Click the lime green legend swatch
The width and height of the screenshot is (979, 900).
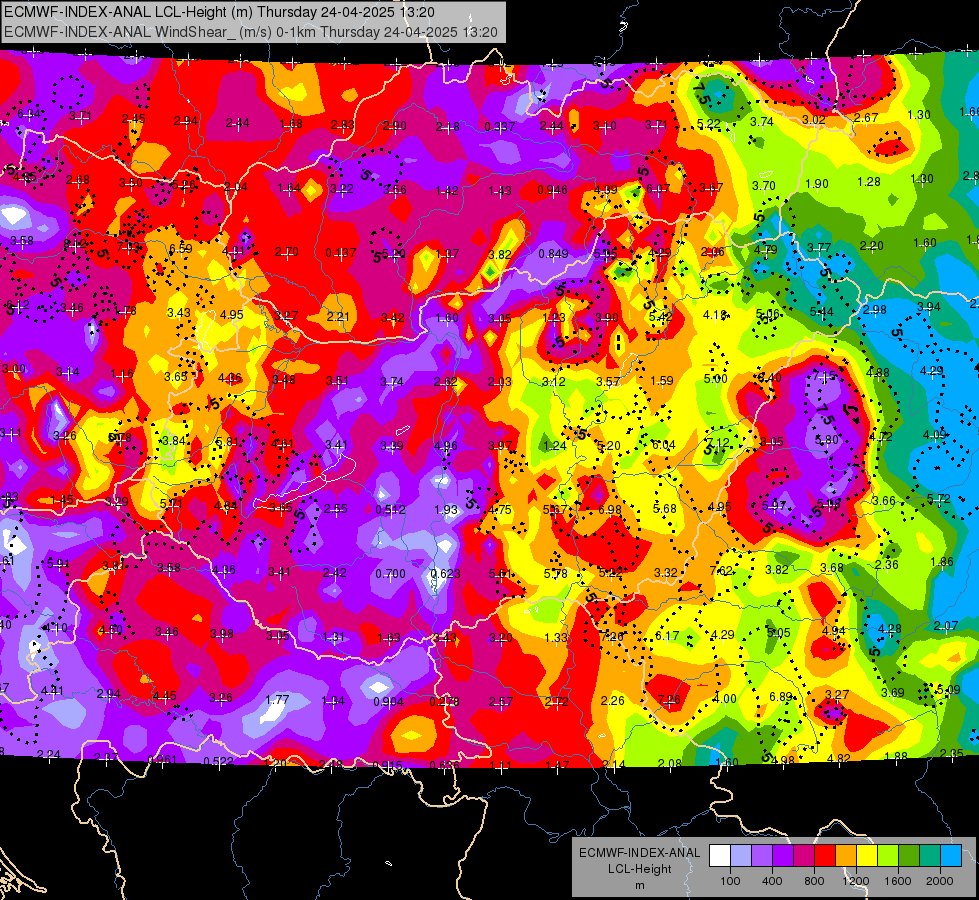click(888, 856)
